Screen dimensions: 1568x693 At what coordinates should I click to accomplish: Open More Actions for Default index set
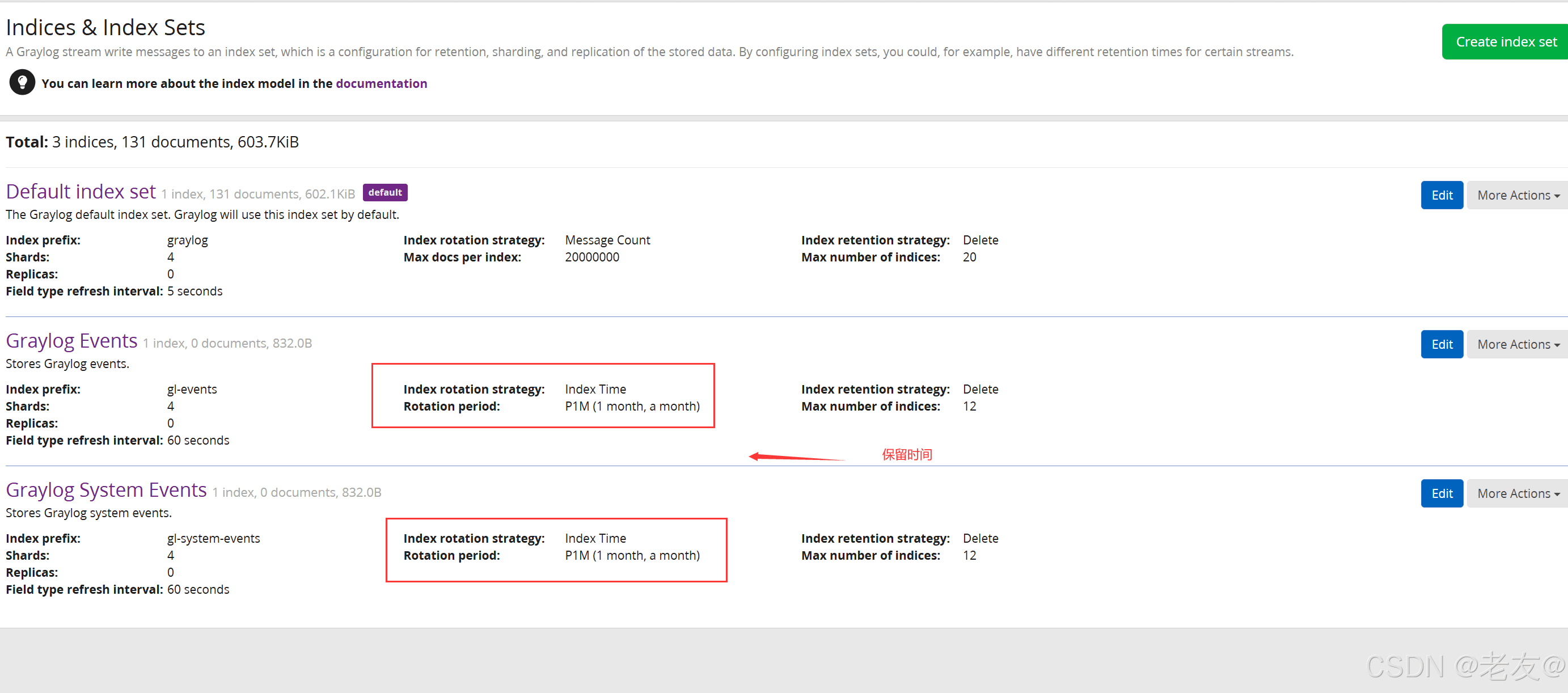click(1518, 195)
